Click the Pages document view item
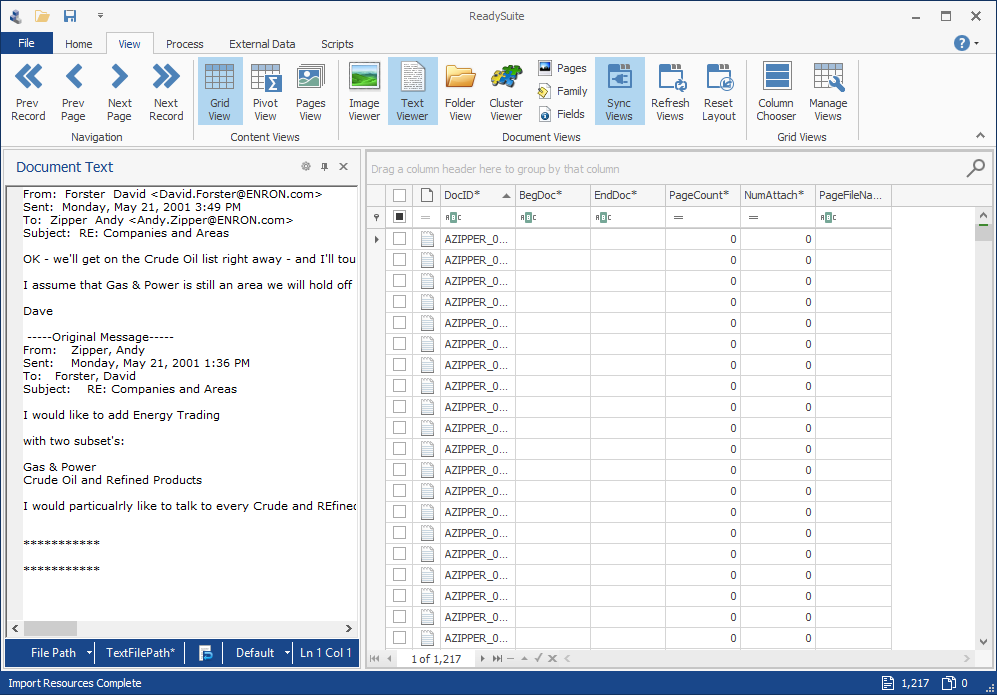 click(562, 68)
